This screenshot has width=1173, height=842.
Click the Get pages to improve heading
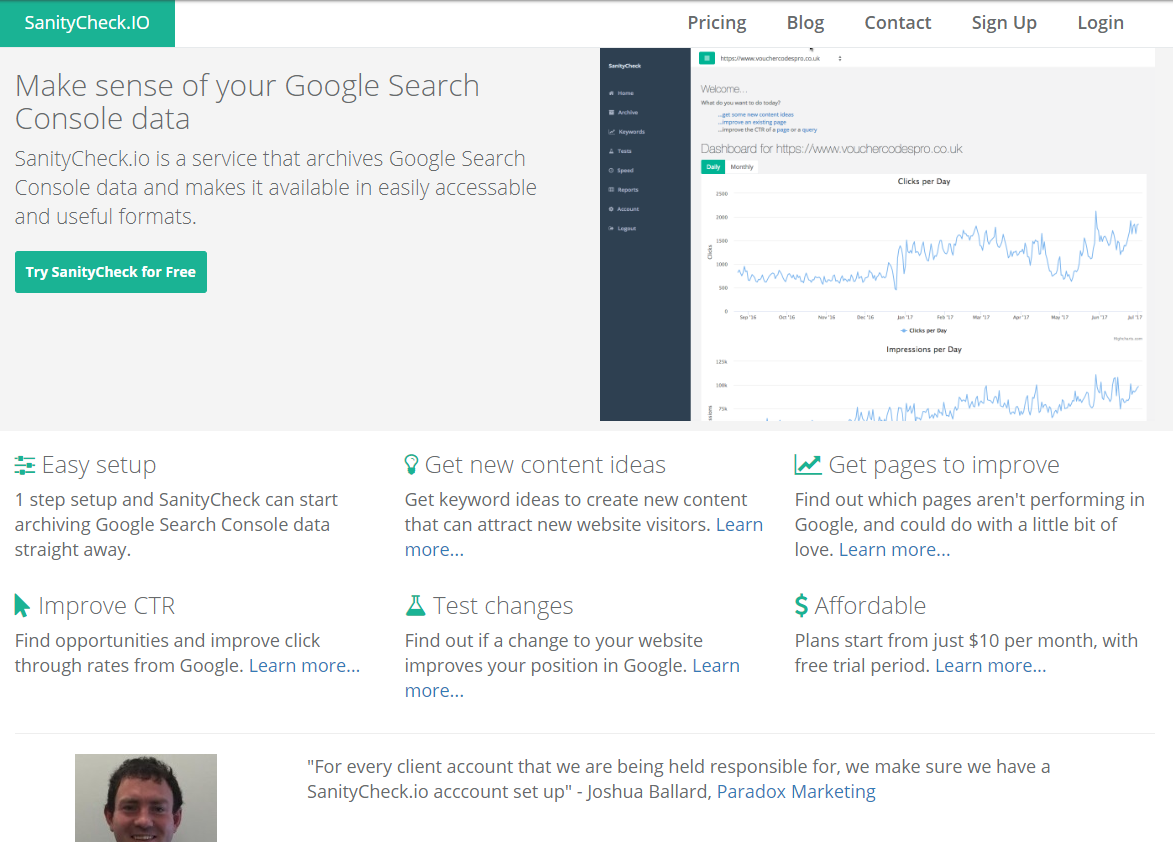(x=943, y=465)
